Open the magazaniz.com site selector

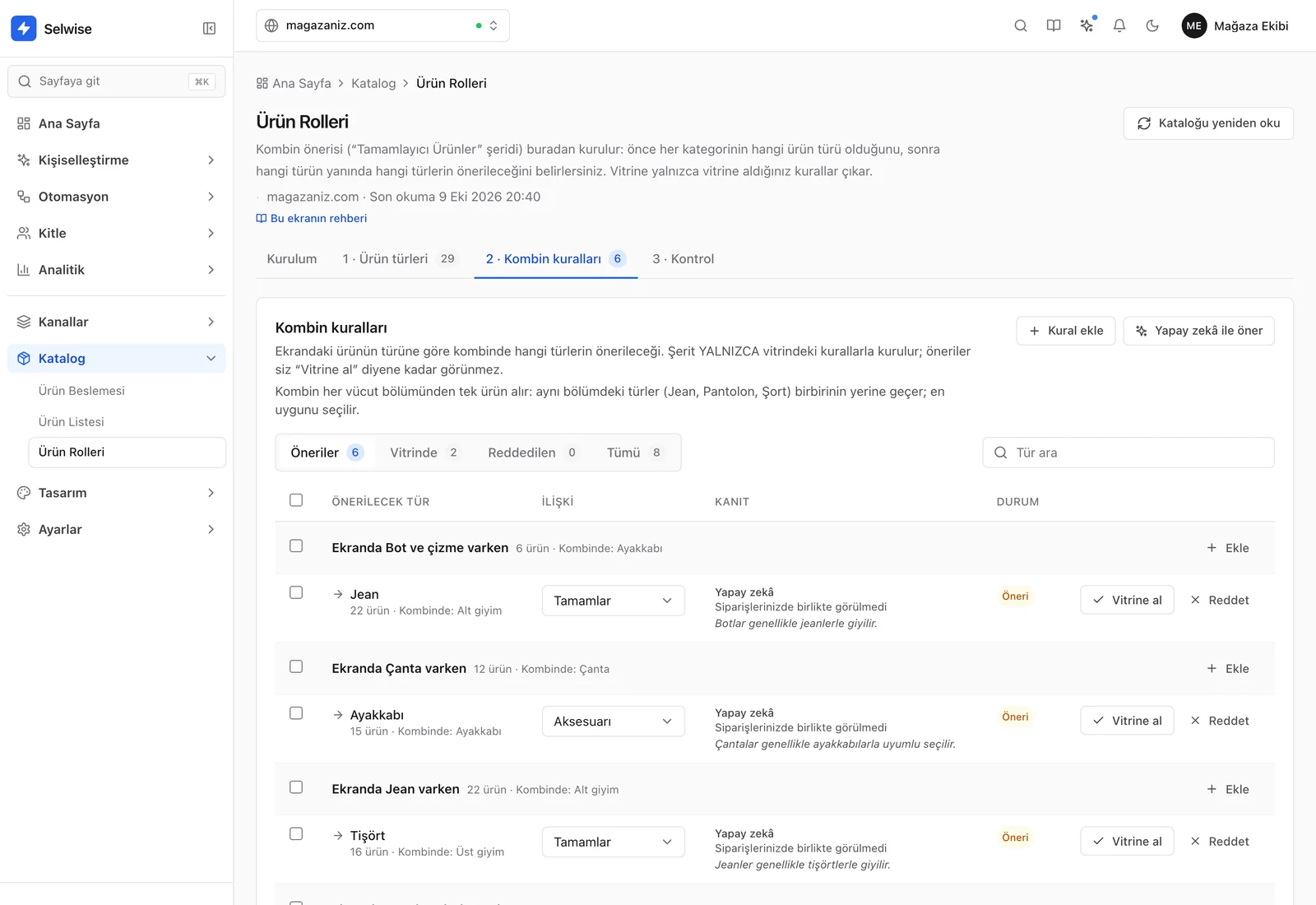tap(382, 26)
